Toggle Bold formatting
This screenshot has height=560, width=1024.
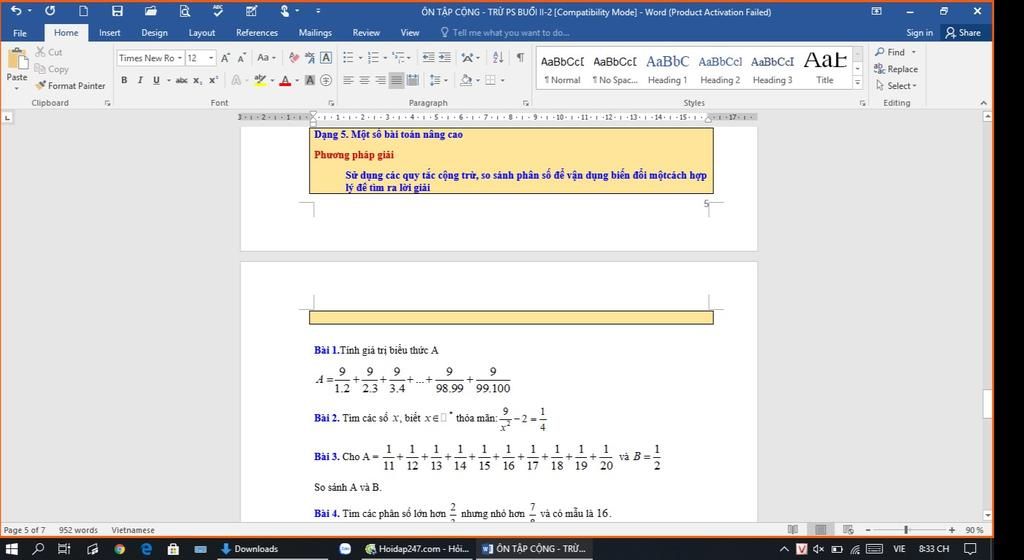click(124, 80)
